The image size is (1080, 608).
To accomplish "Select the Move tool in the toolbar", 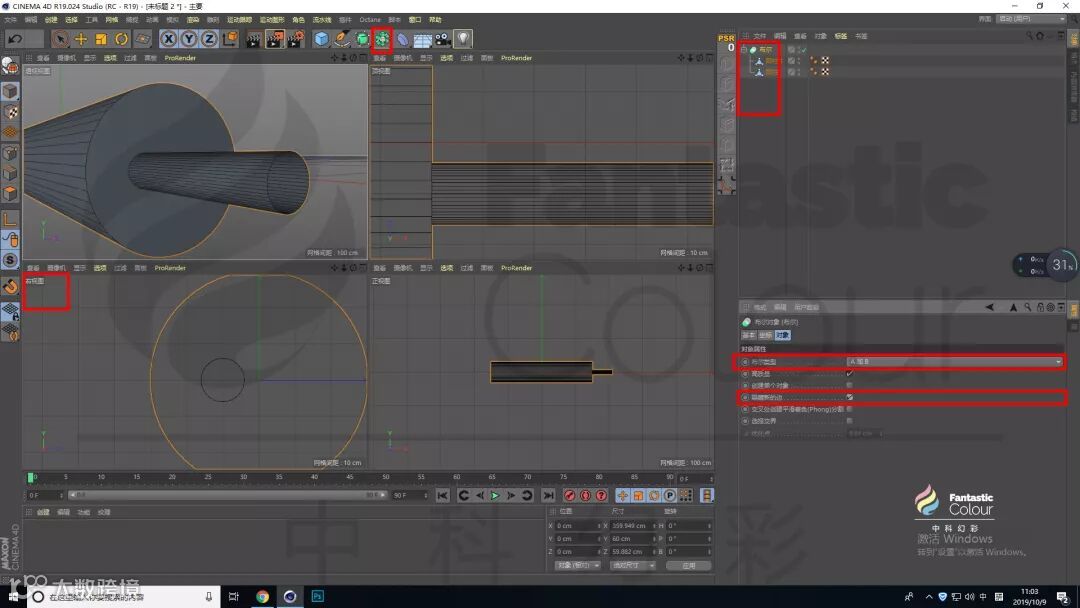I will click(x=81, y=39).
